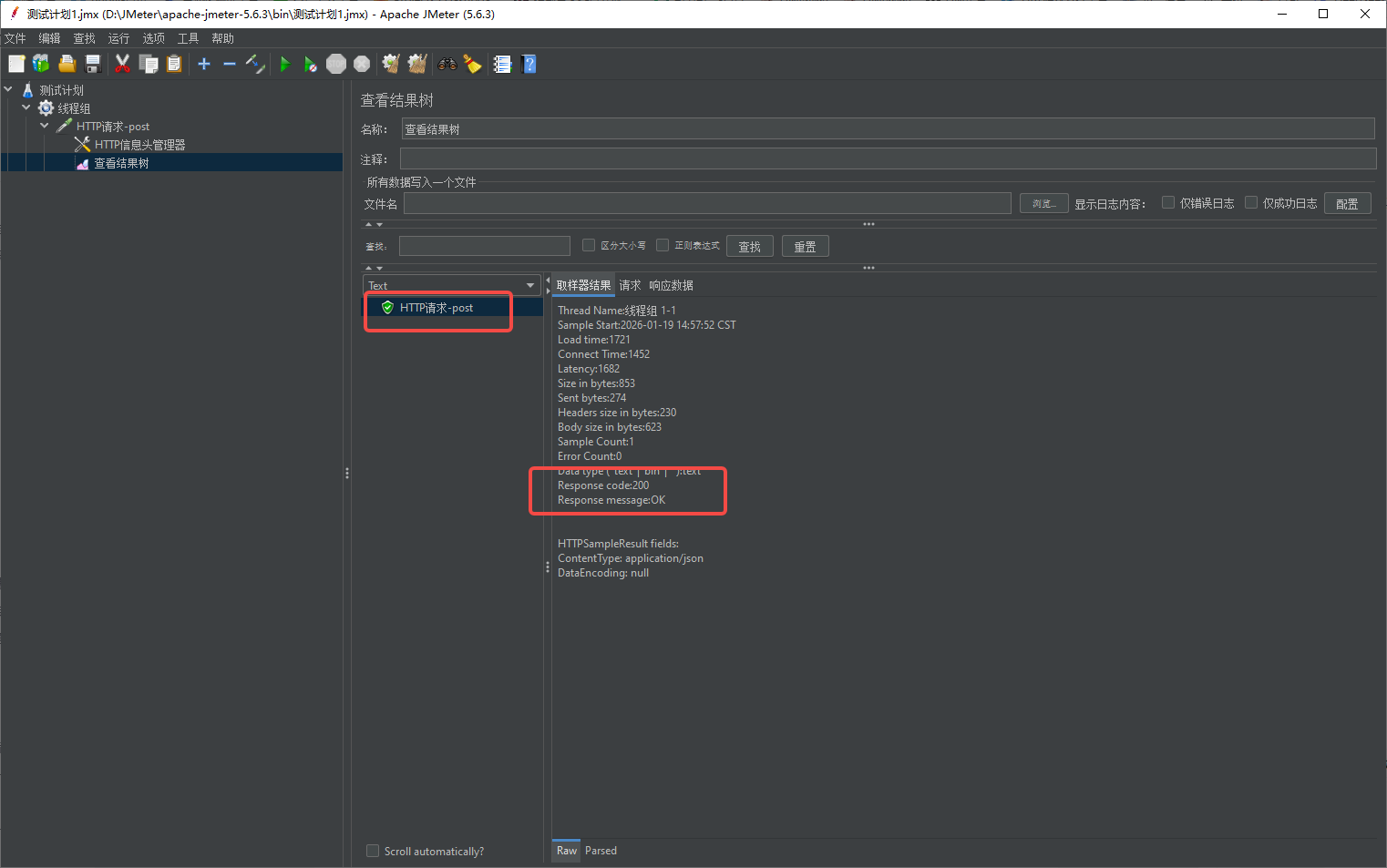Click the 浏览 browse button
This screenshot has width=1387, height=868.
point(1043,203)
